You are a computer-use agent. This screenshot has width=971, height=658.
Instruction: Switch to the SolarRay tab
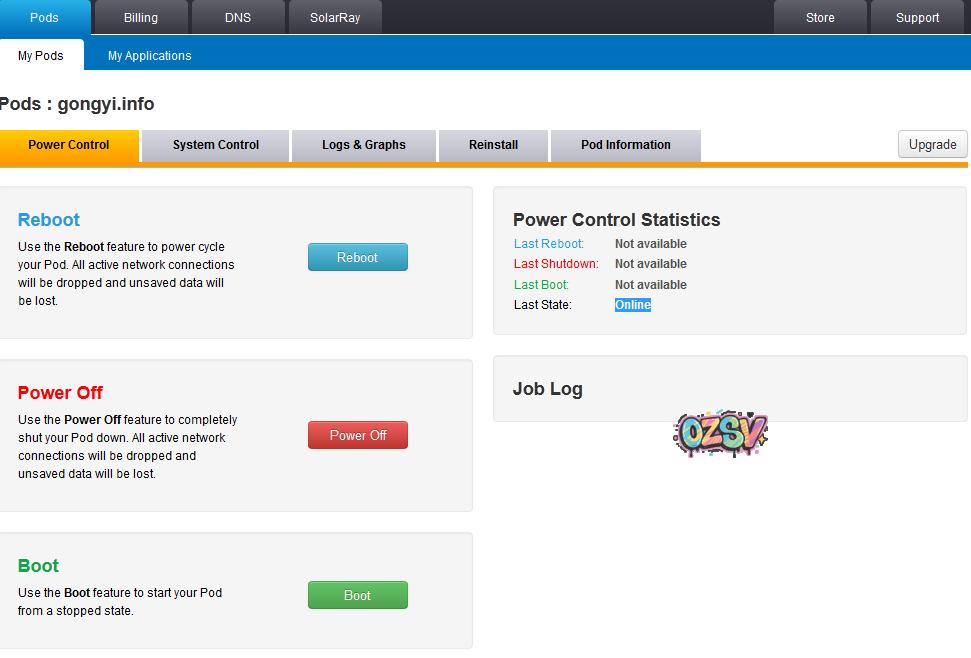click(335, 17)
